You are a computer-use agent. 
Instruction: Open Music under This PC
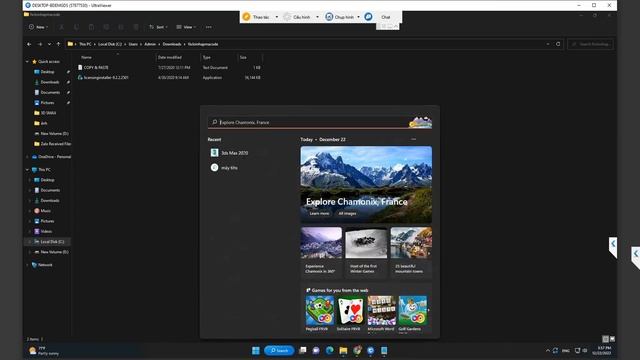pos(45,211)
